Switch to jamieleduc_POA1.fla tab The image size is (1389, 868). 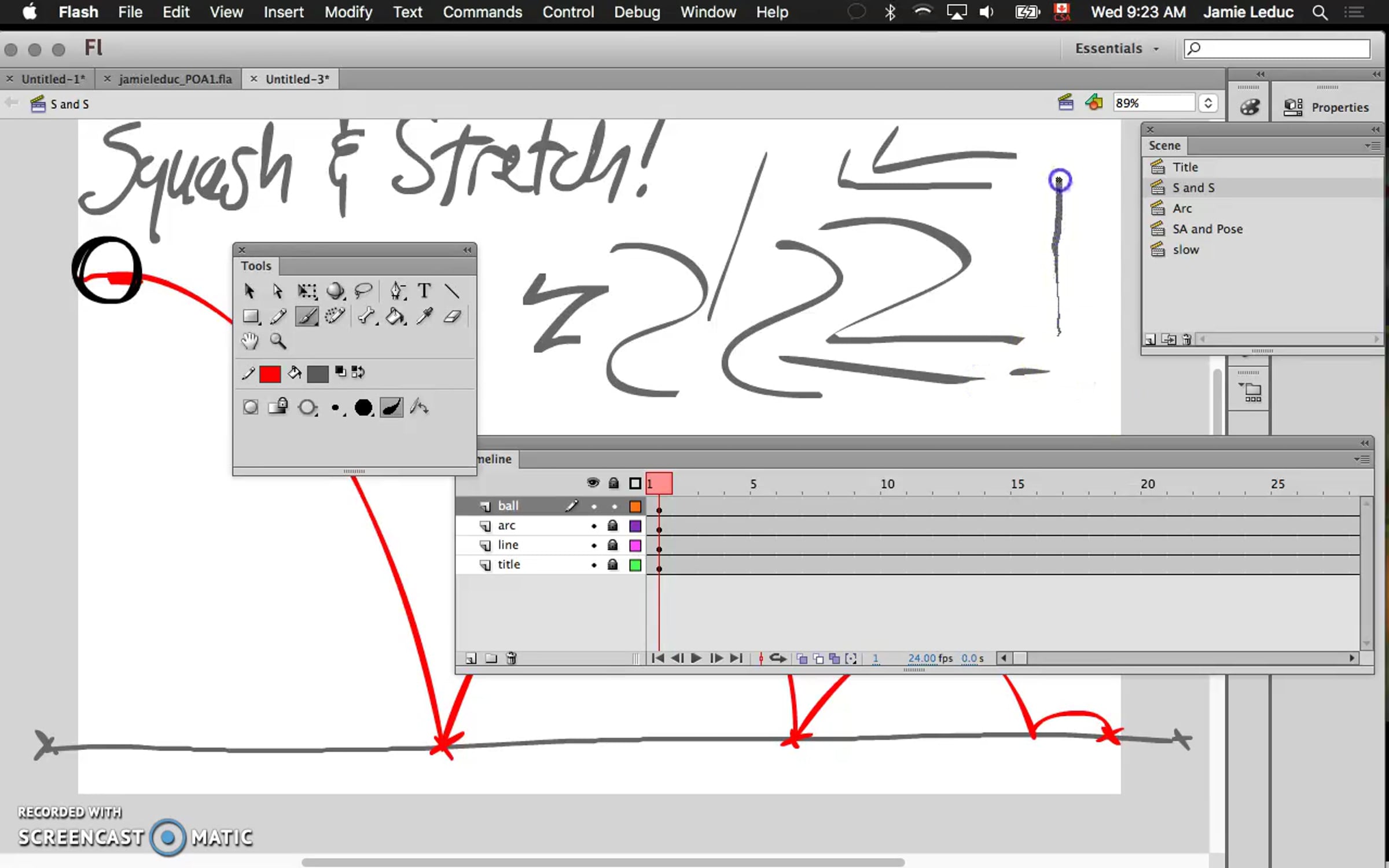[x=175, y=79]
